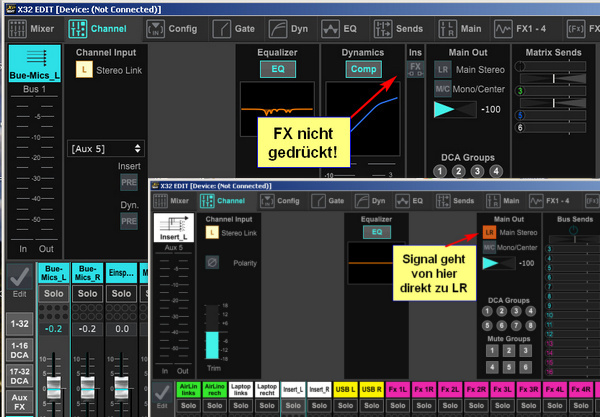Viewport: 600px width, 417px height.
Task: Select the AirLin links channel
Action: (188, 389)
